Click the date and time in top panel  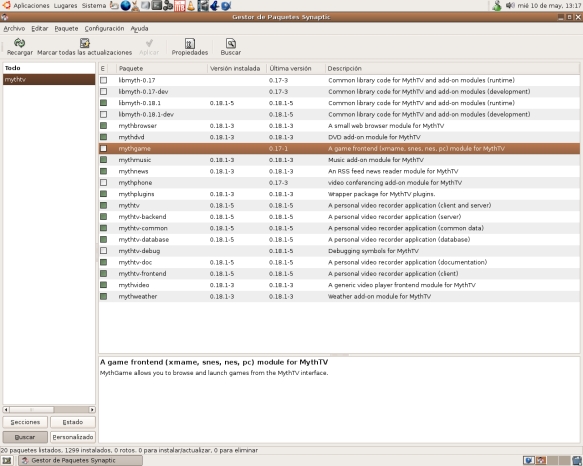tap(549, 6)
